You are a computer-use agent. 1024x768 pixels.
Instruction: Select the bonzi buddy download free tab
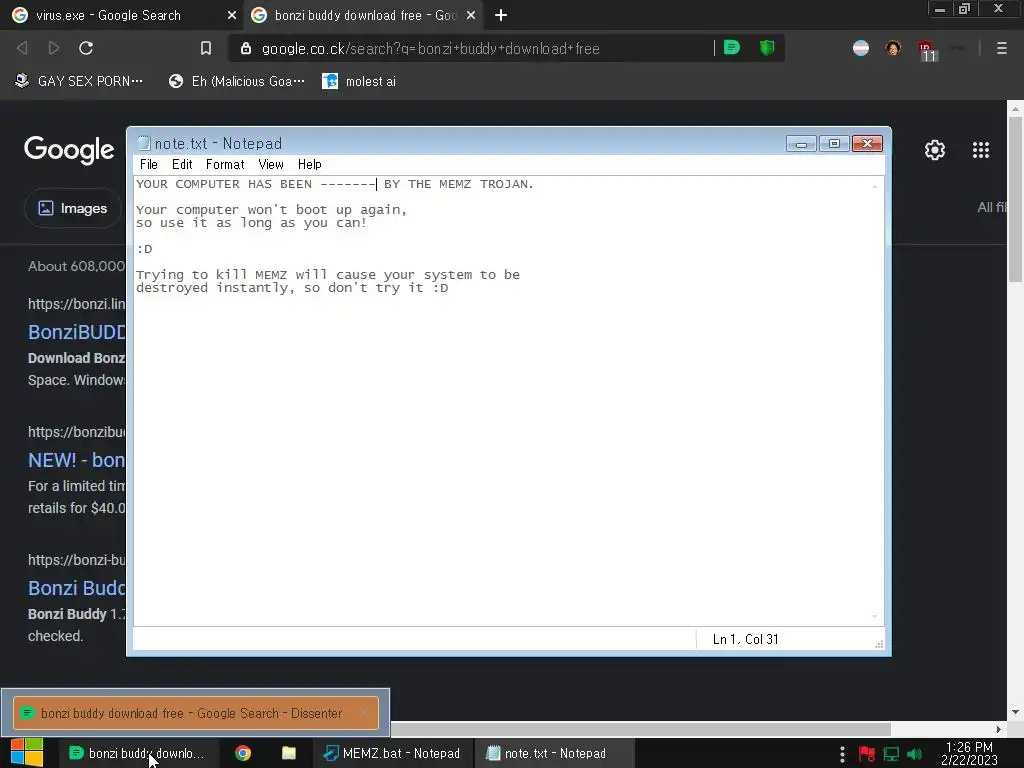click(363, 15)
